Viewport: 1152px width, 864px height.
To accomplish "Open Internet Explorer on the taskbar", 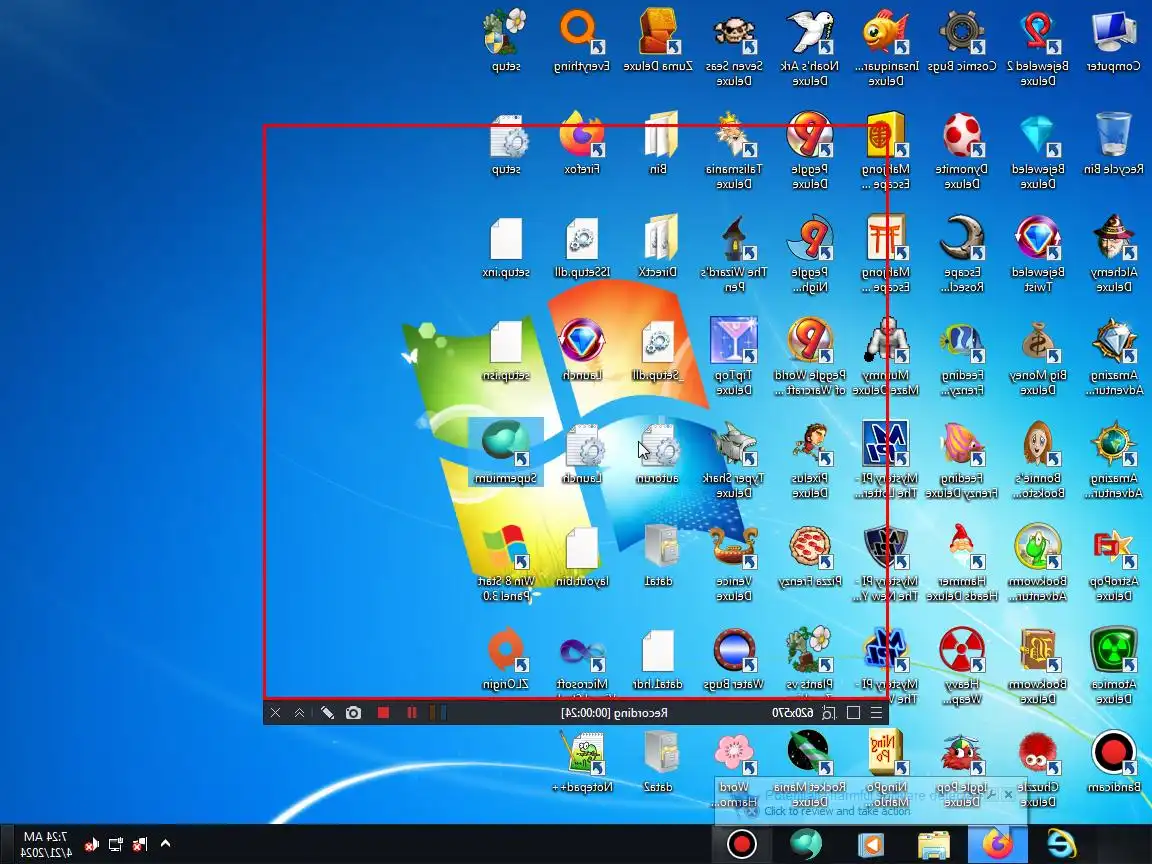I will 1061,843.
